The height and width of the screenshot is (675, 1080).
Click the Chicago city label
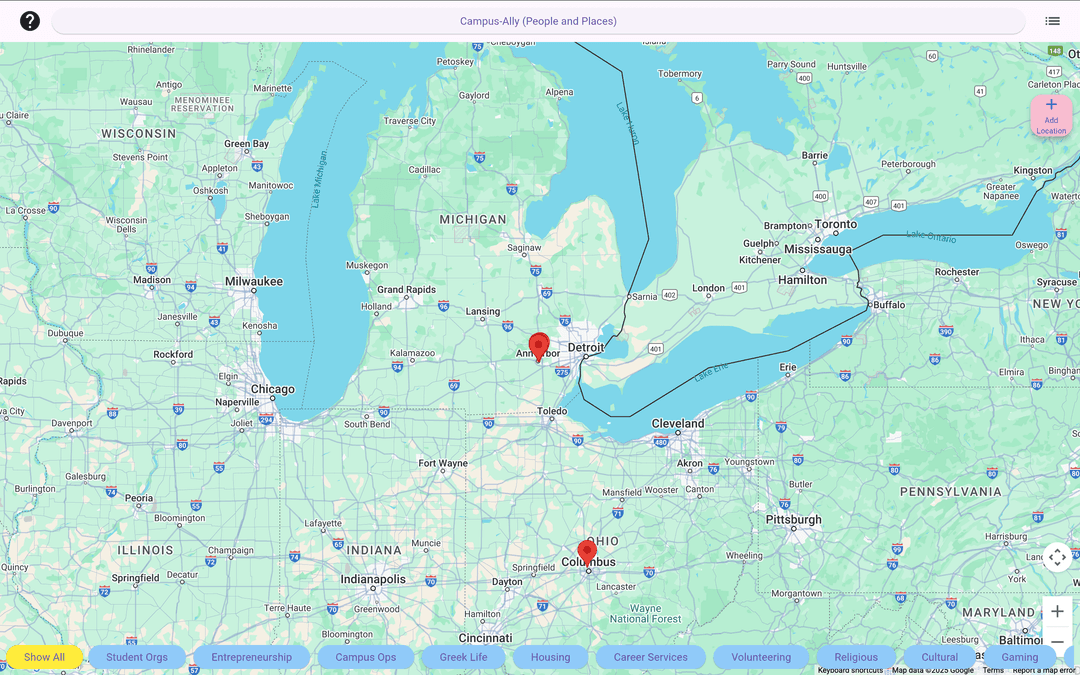pos(273,389)
